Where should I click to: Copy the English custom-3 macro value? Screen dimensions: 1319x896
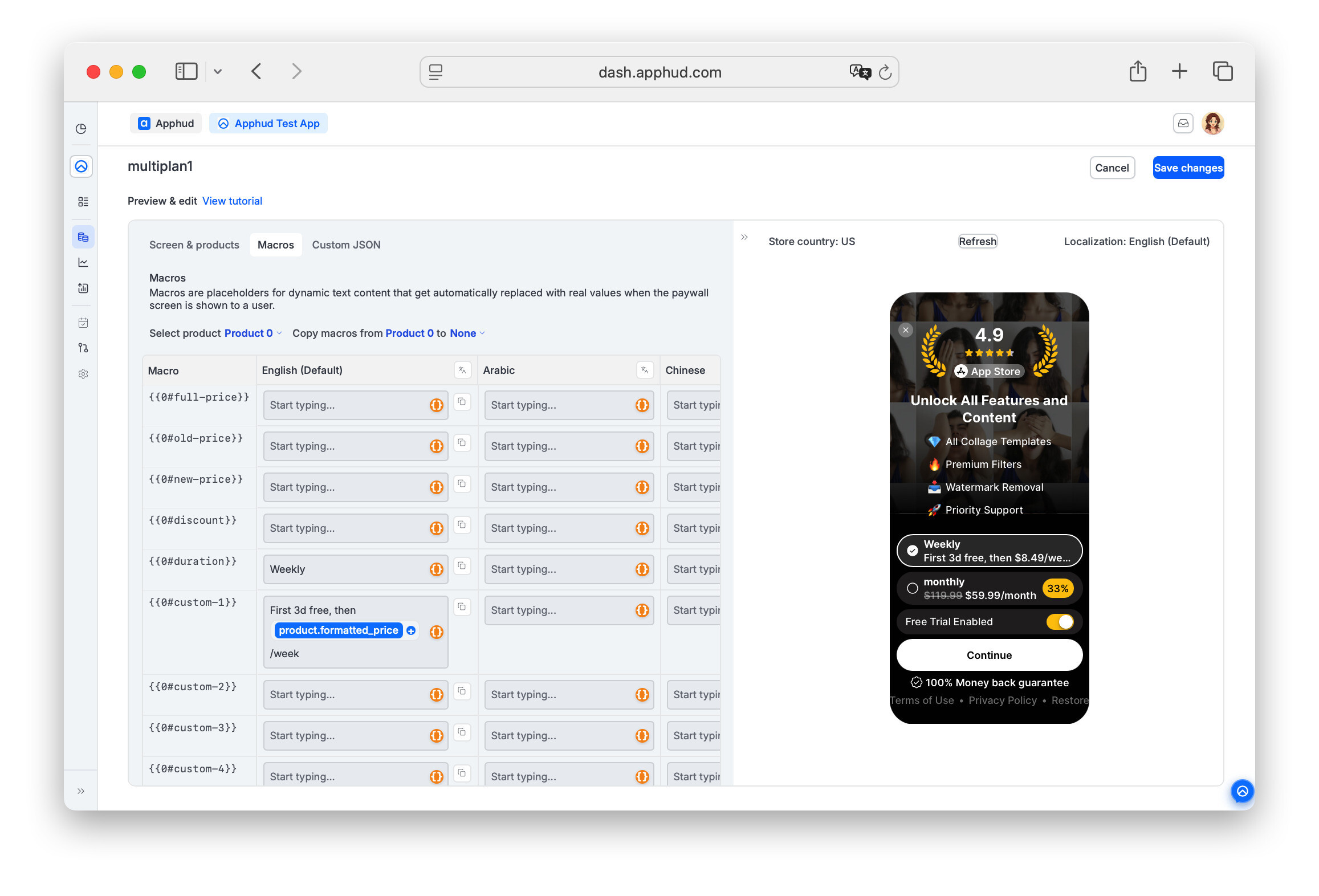(x=462, y=732)
